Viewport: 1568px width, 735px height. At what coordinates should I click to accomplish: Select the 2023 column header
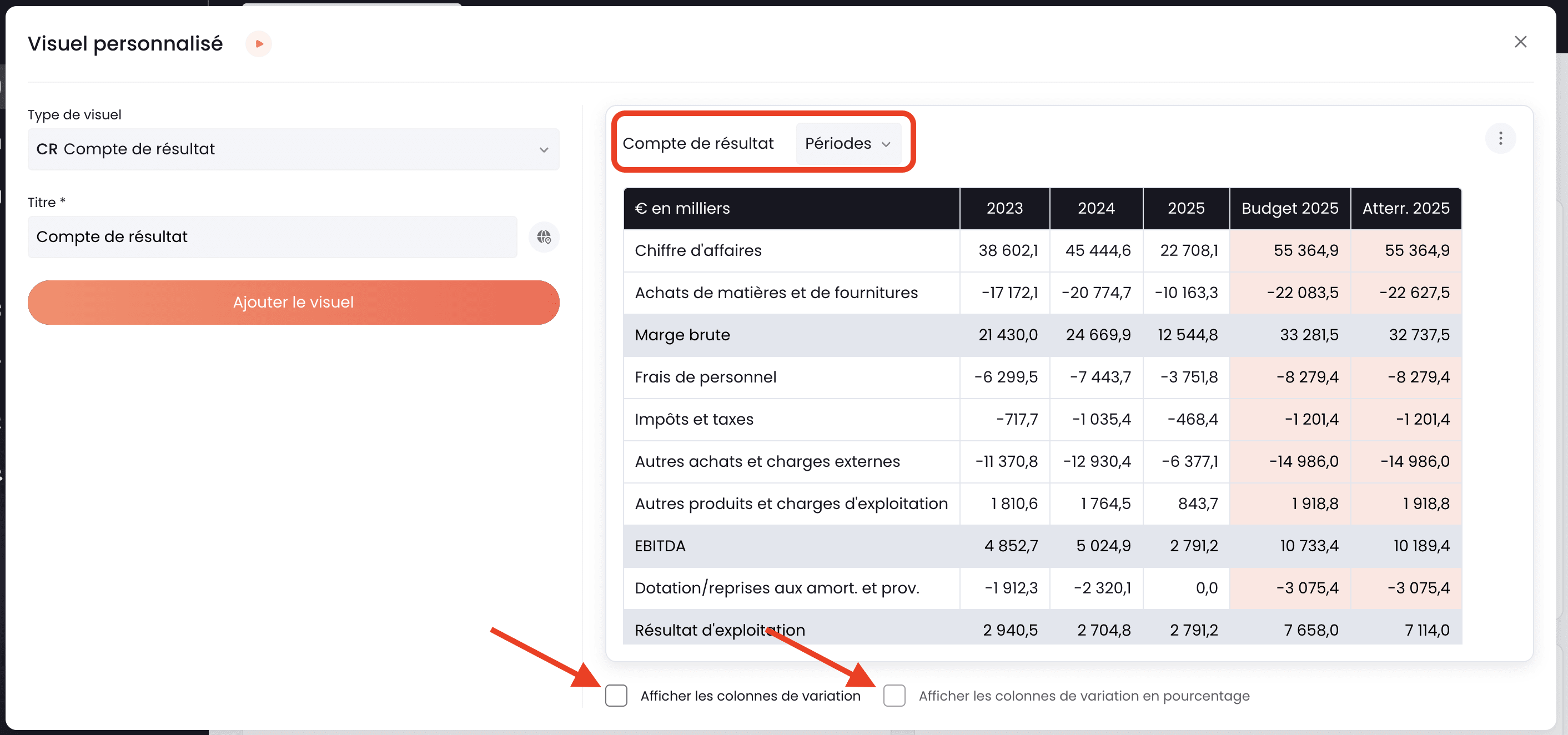coord(1004,209)
